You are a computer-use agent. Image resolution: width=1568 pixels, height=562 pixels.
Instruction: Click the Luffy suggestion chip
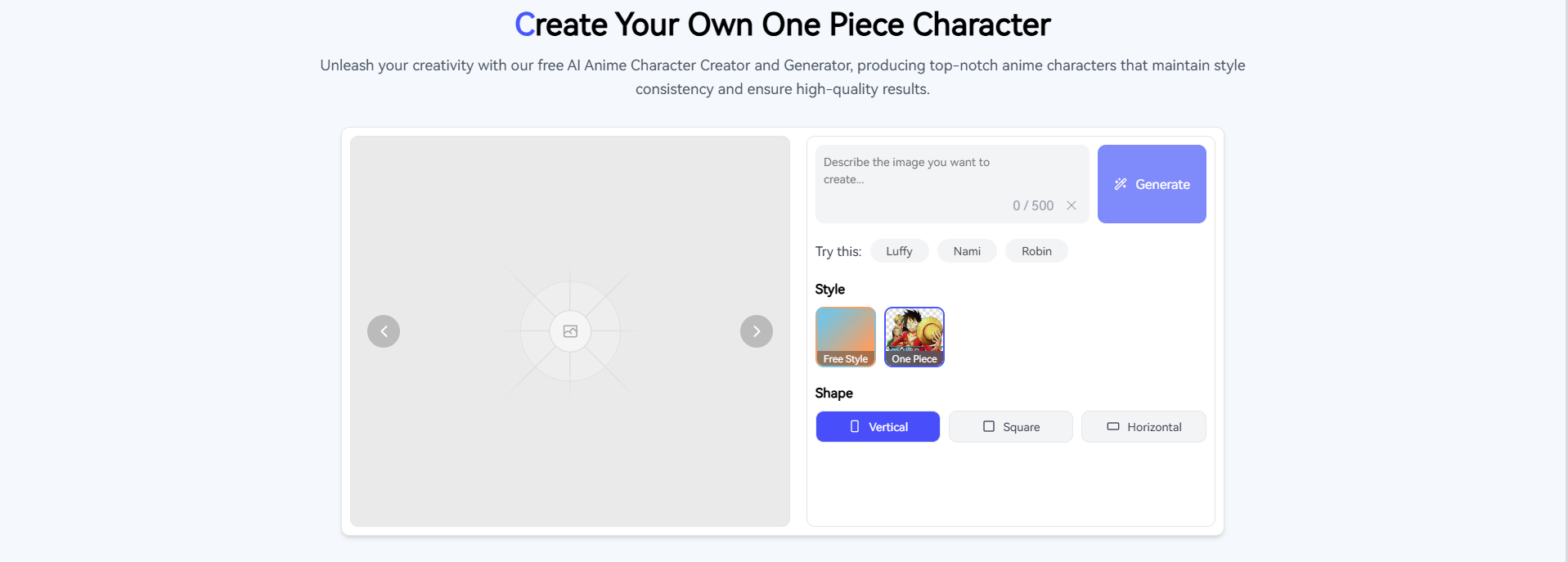point(898,250)
